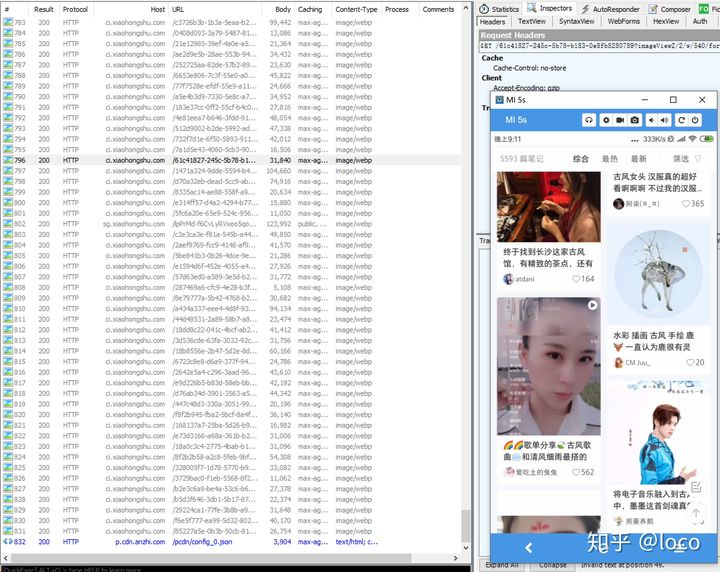Like the post with 365 hearts
Screen dimensions: 720x572
pyautogui.click(x=686, y=204)
